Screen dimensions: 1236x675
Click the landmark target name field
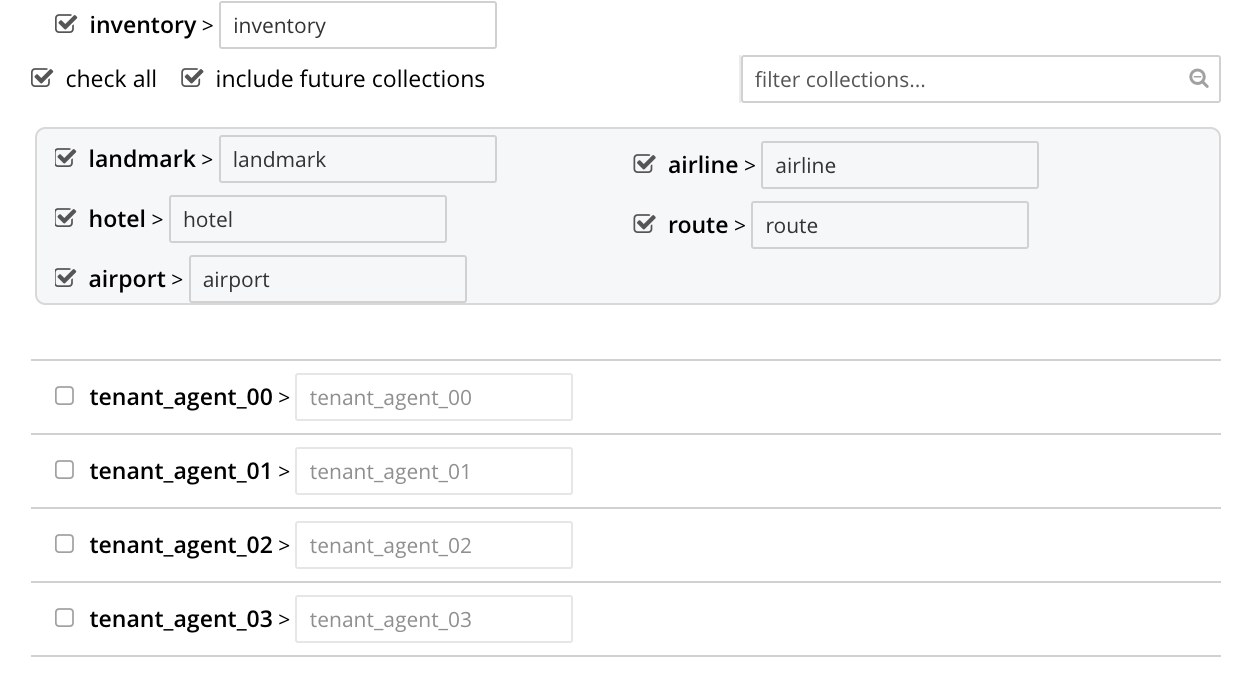click(x=357, y=159)
